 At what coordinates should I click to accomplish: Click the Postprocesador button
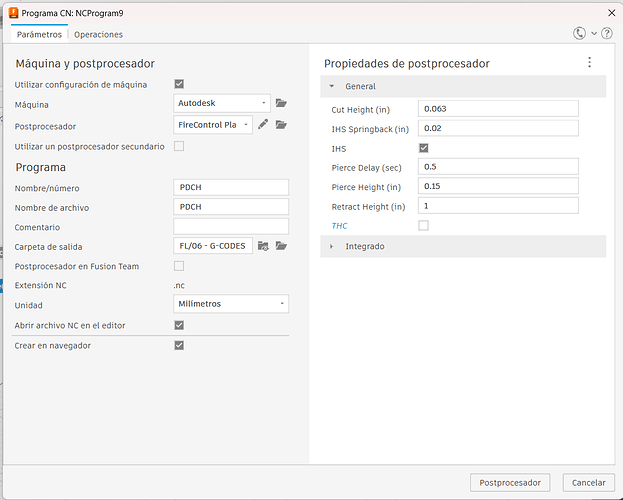(510, 483)
